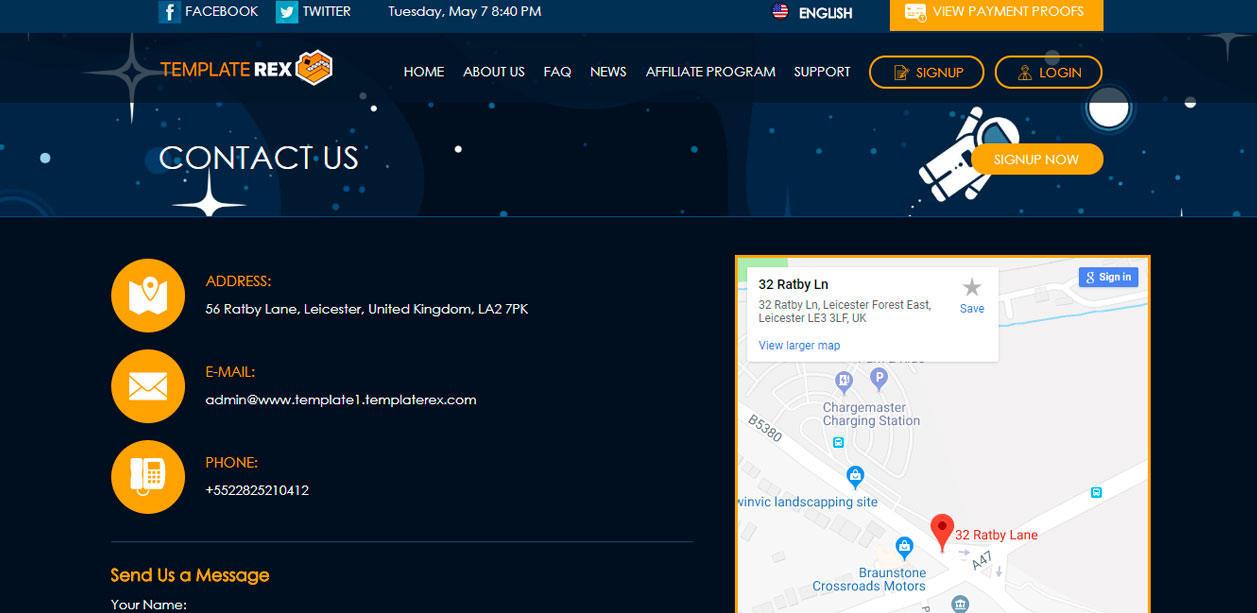The width and height of the screenshot is (1257, 613).
Task: Click the 32 Ratby Lane pin label
Action: tap(997, 535)
